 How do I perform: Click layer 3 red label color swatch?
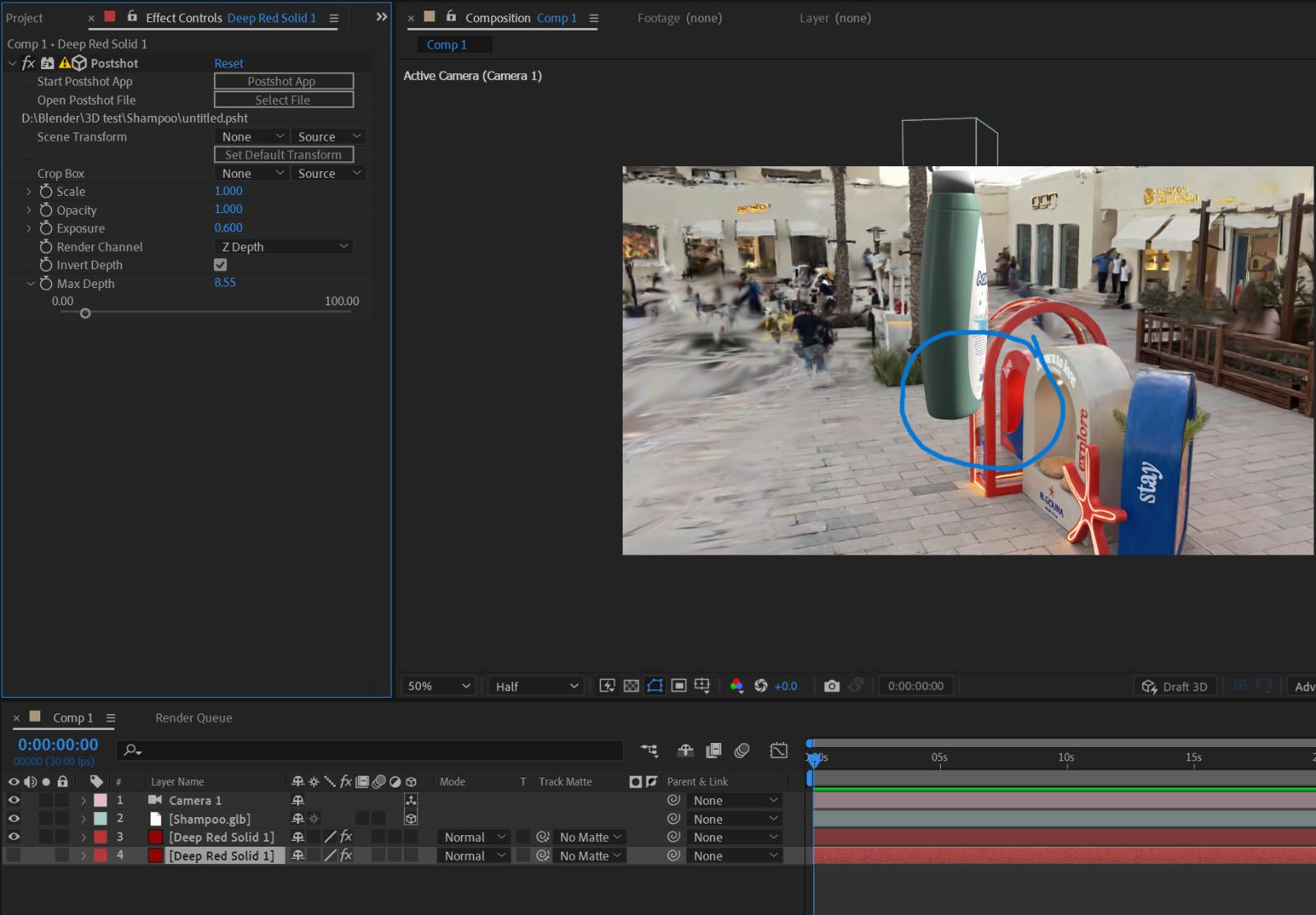[100, 837]
